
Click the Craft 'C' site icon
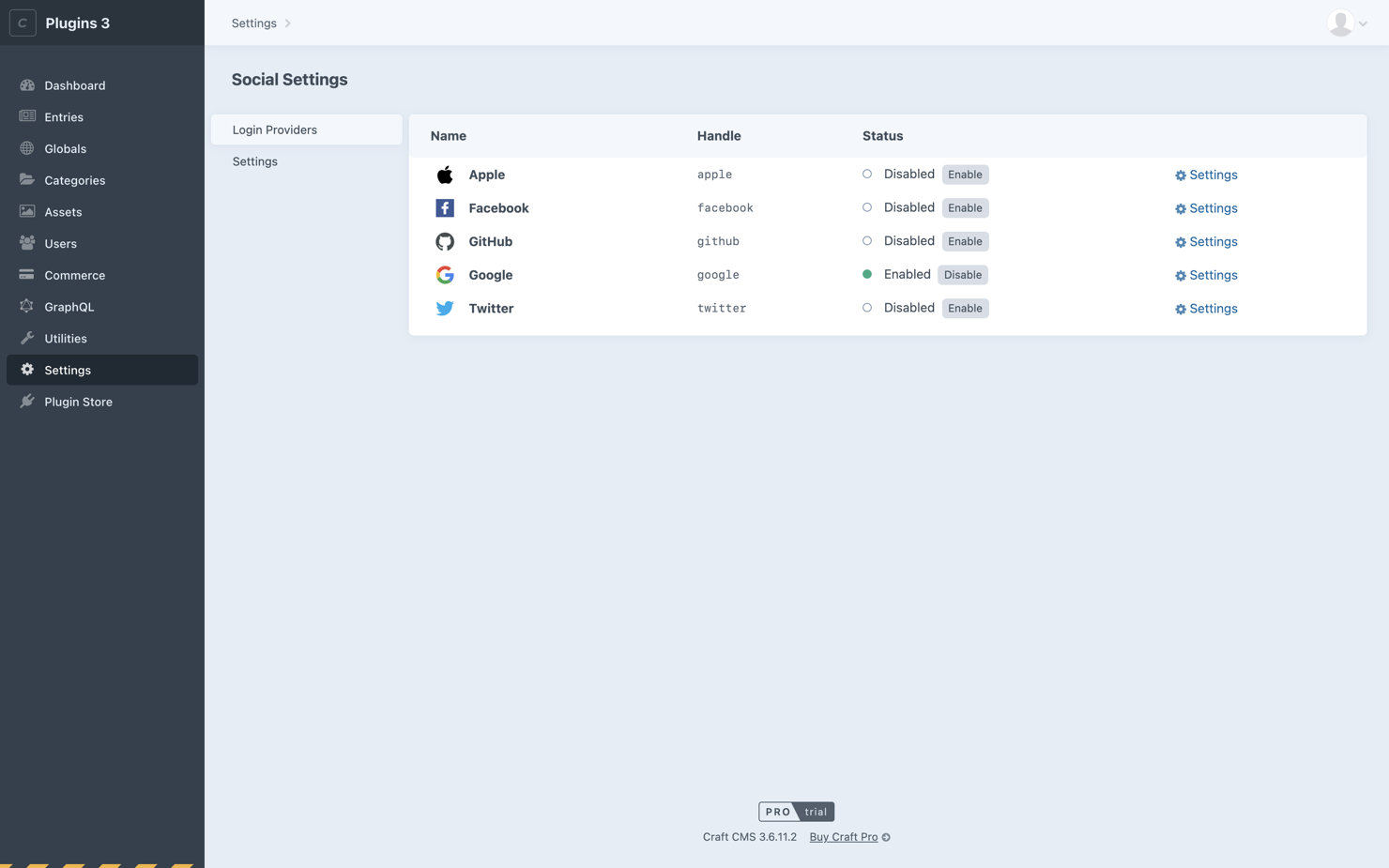point(23,23)
